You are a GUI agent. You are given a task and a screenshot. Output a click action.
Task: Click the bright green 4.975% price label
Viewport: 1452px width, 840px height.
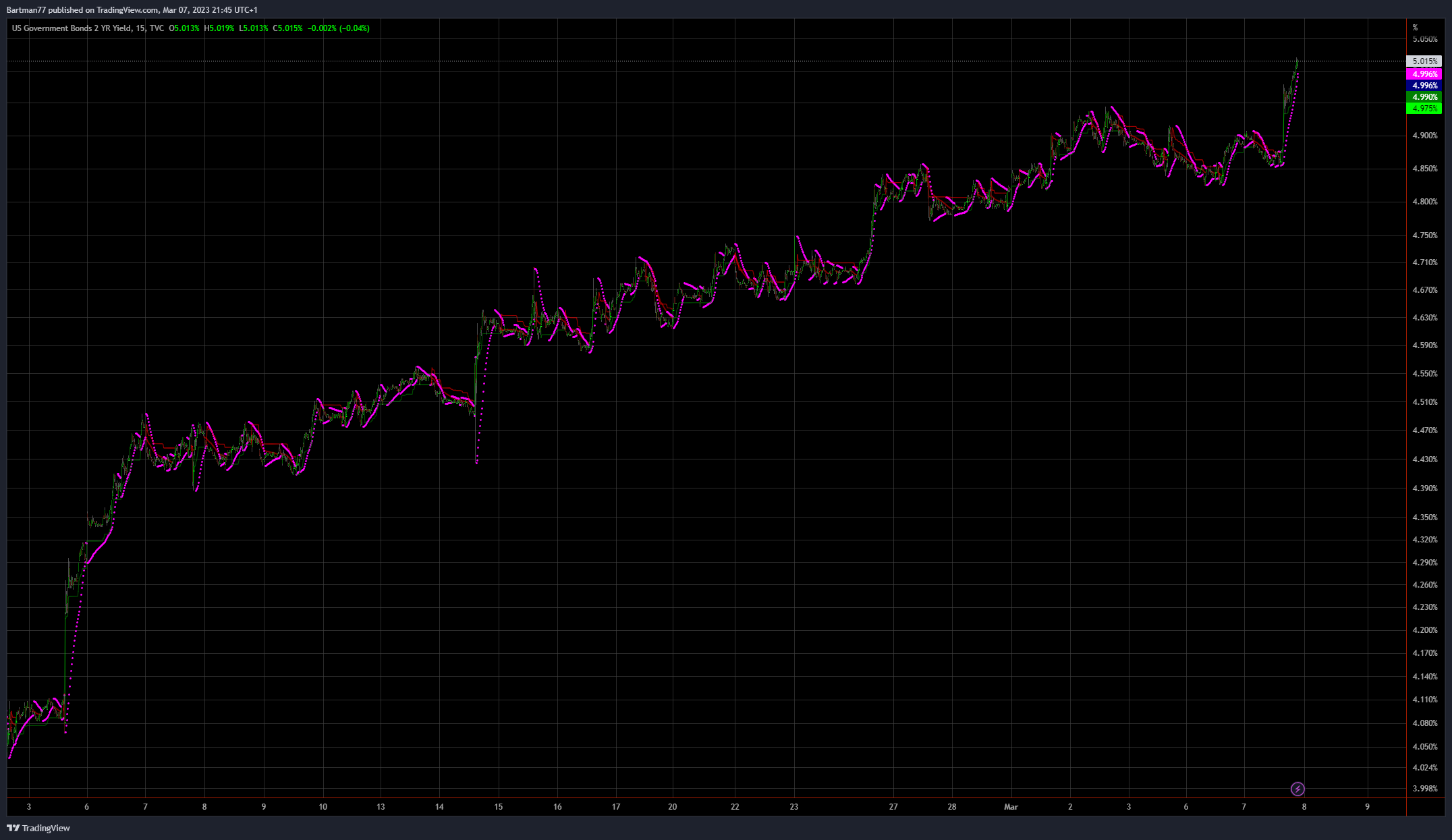(1424, 109)
